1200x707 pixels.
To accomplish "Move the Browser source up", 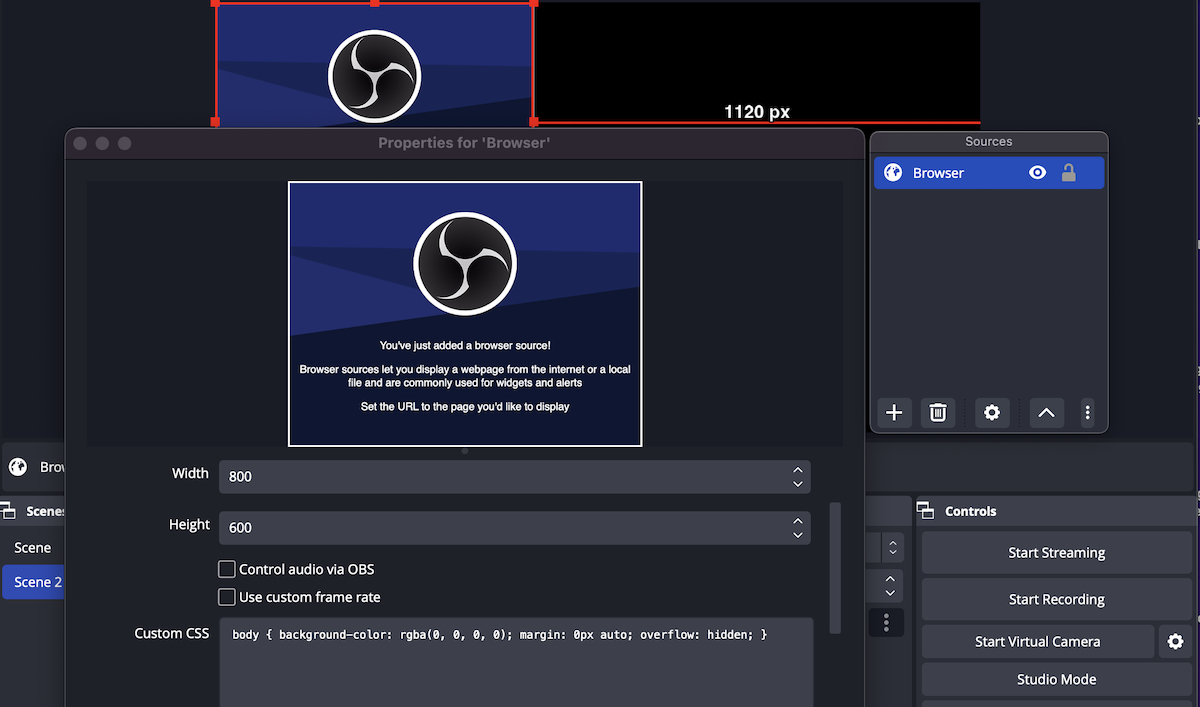I will coord(1046,412).
